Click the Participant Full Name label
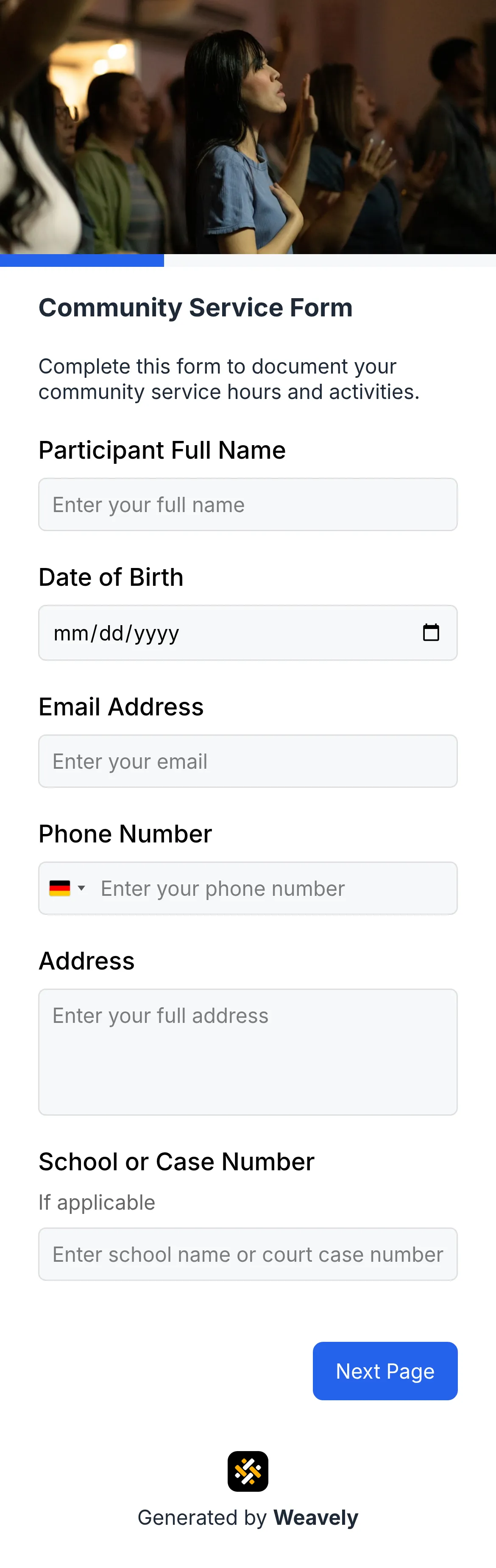 coord(162,450)
